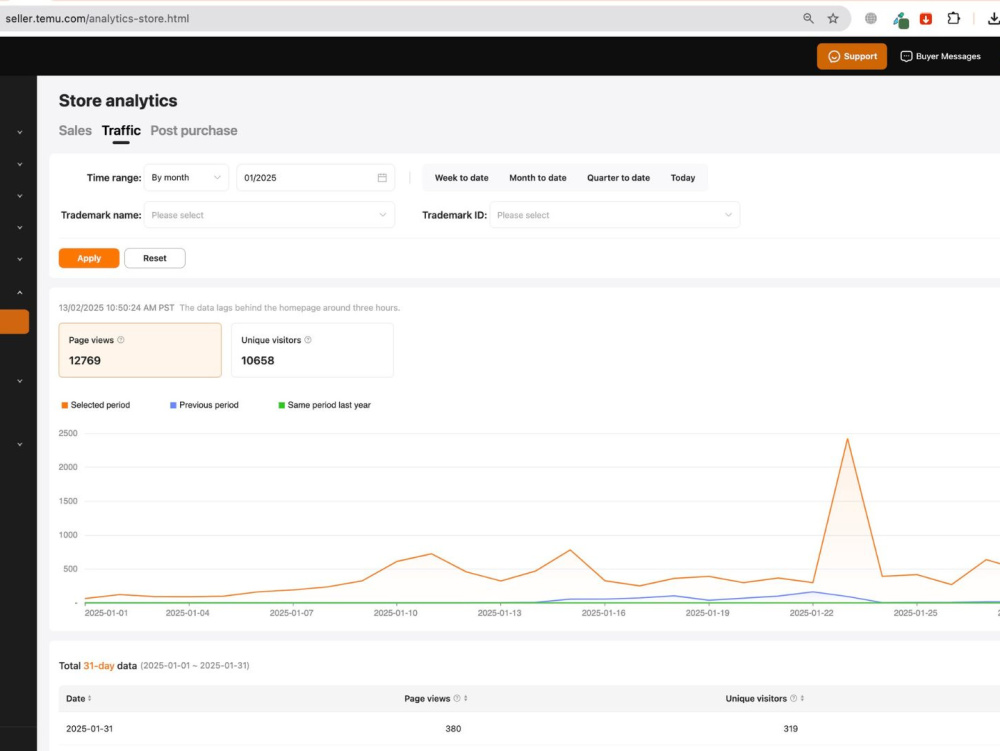Choose Month to date shortcut
Screen dimensions: 1000x751
tap(538, 178)
